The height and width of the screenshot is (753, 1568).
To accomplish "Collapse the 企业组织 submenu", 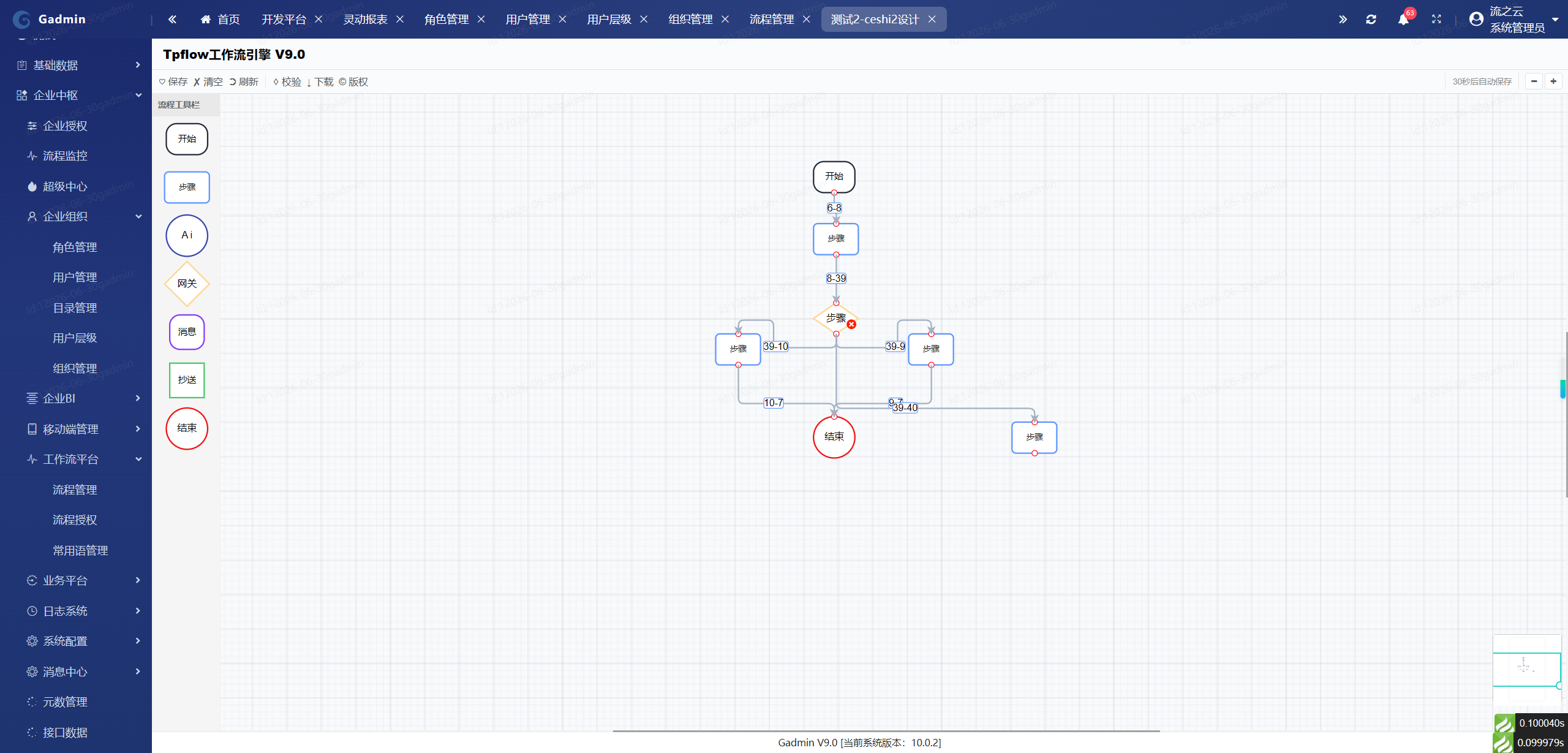I will (x=80, y=216).
